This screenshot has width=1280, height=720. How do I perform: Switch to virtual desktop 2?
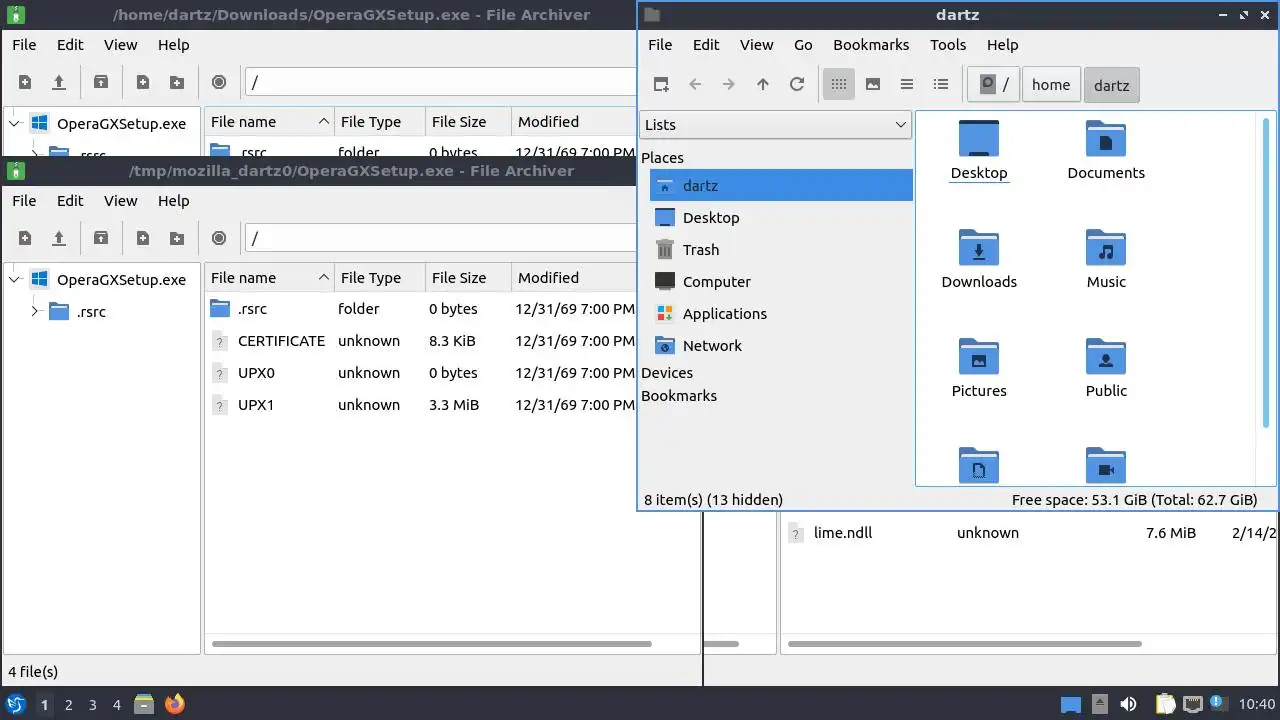68,704
